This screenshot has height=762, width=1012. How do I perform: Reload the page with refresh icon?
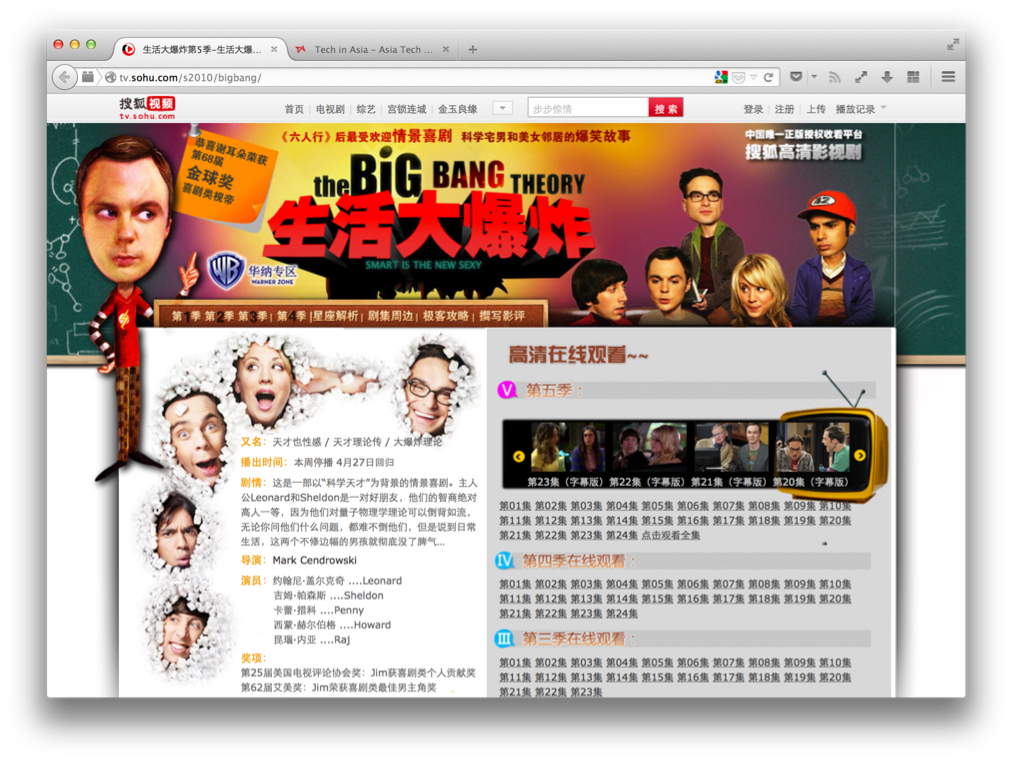click(x=768, y=77)
